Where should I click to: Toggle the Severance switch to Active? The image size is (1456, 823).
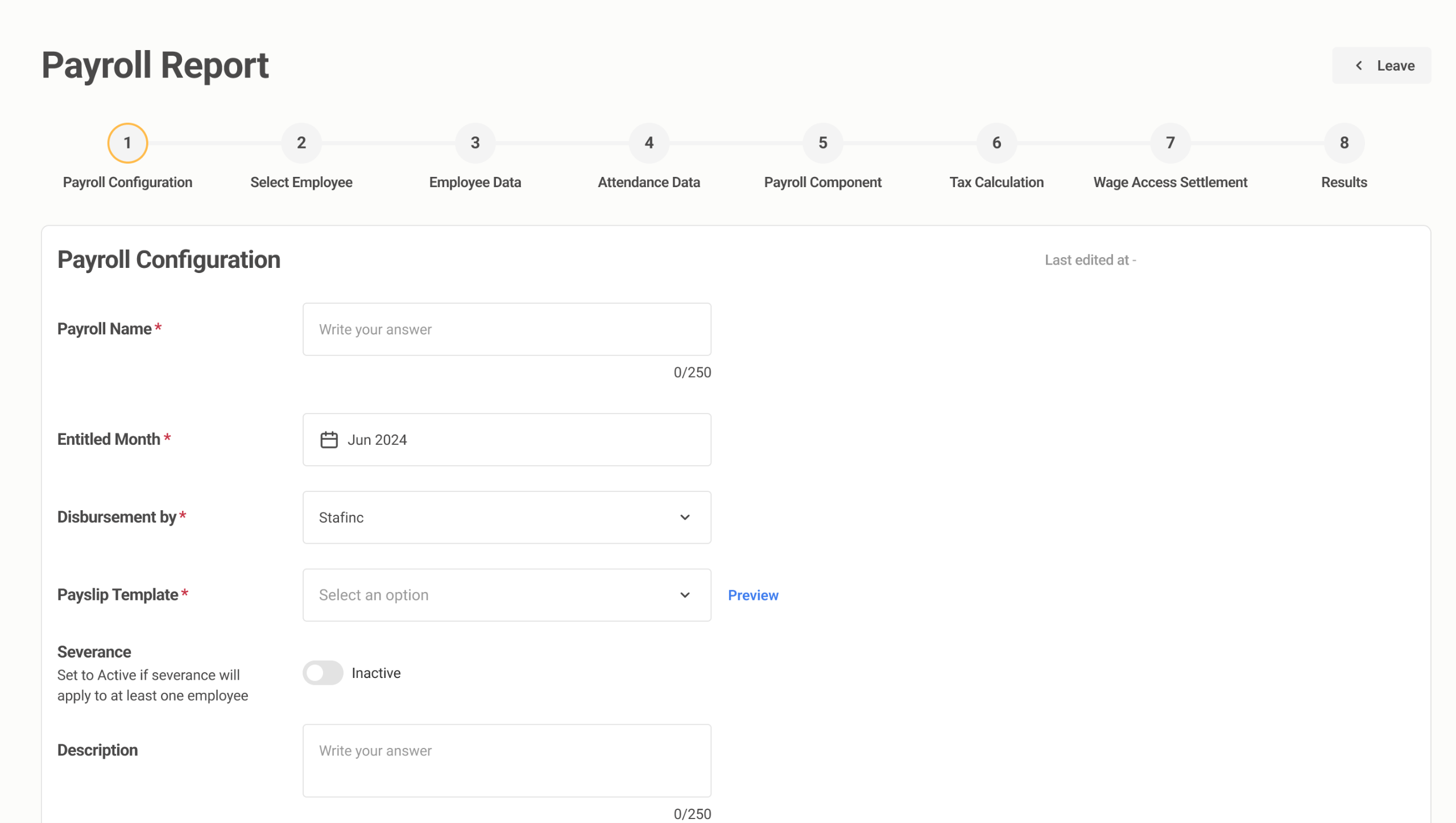322,673
